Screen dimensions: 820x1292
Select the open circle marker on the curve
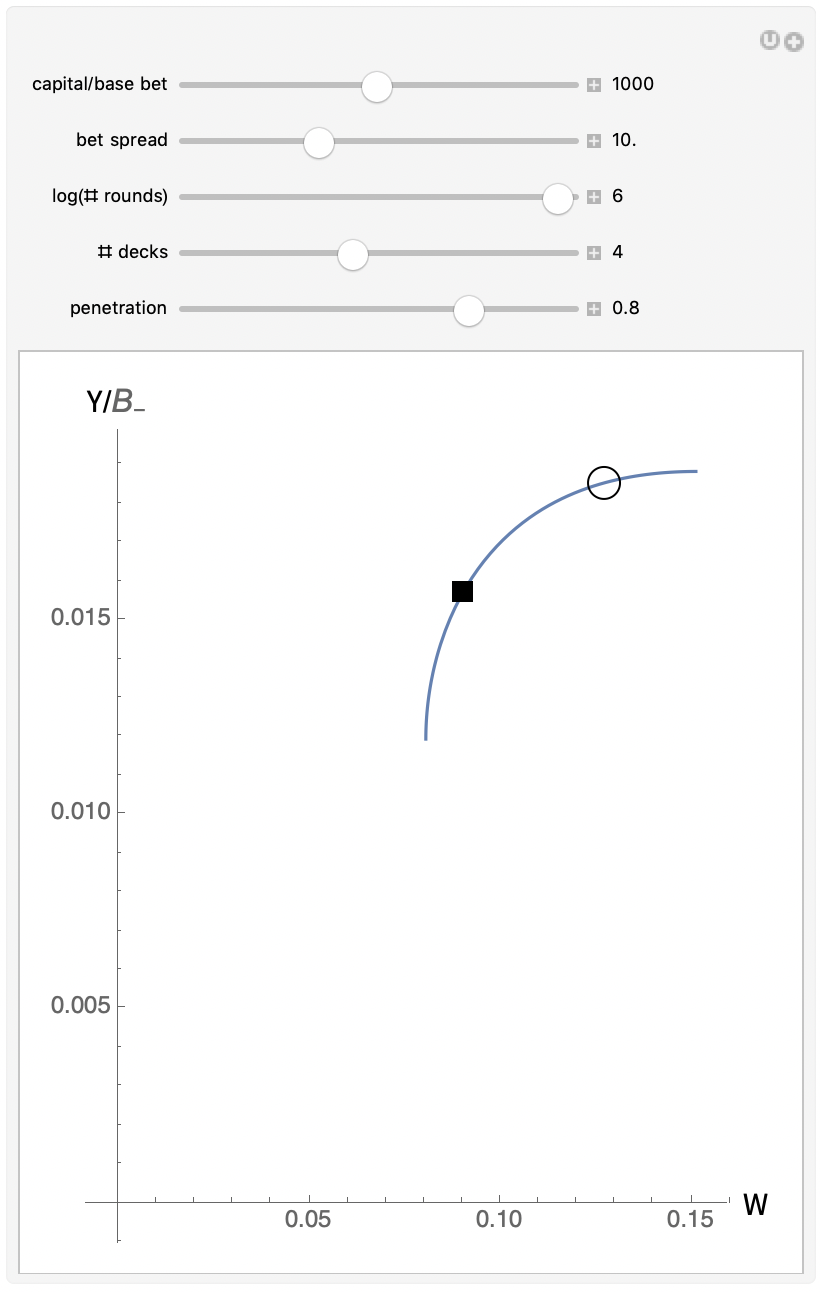coord(604,483)
